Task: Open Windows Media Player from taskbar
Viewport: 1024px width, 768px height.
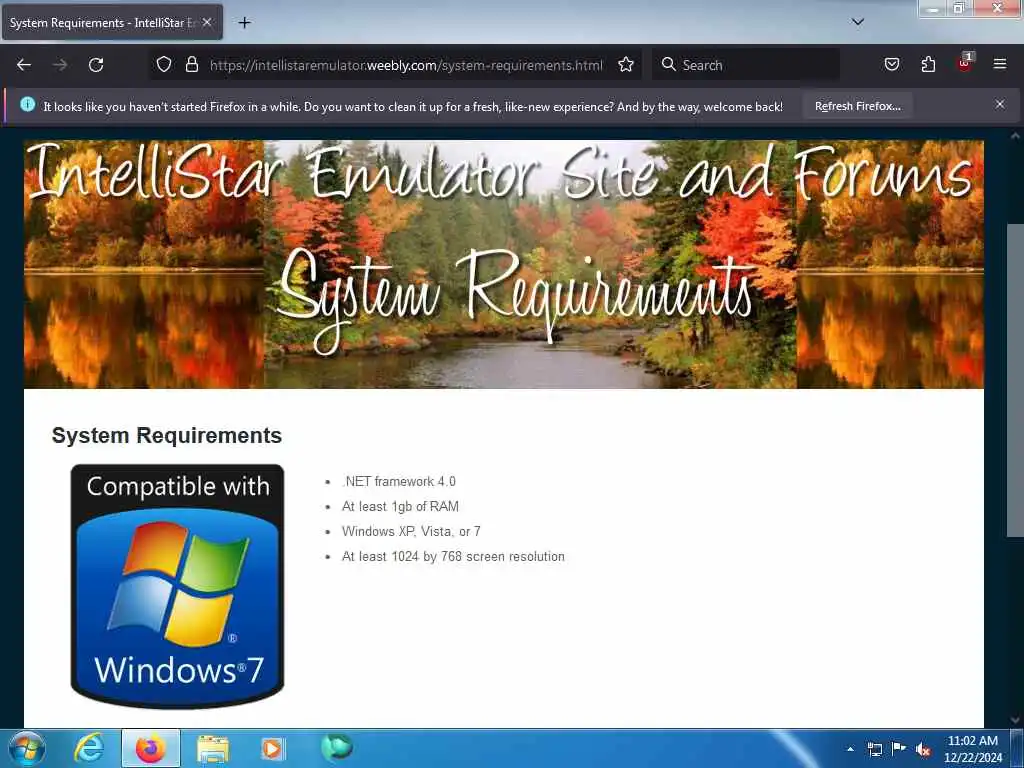Action: 273,749
